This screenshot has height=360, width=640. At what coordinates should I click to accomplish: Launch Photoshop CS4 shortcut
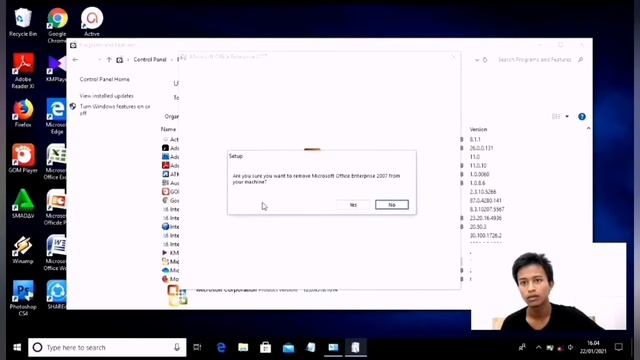tap(23, 298)
